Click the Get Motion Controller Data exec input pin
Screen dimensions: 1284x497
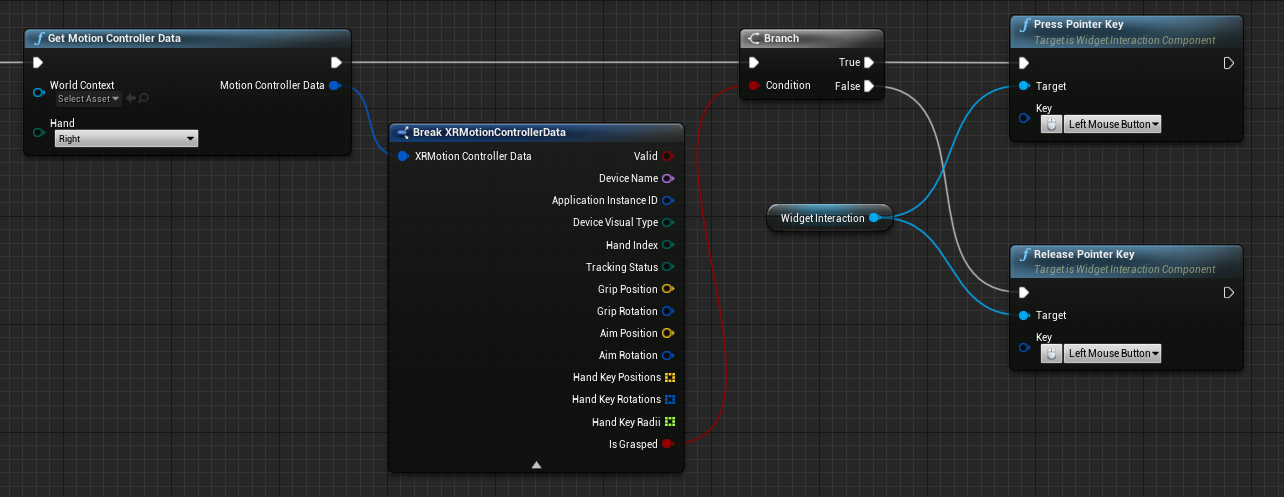39,63
